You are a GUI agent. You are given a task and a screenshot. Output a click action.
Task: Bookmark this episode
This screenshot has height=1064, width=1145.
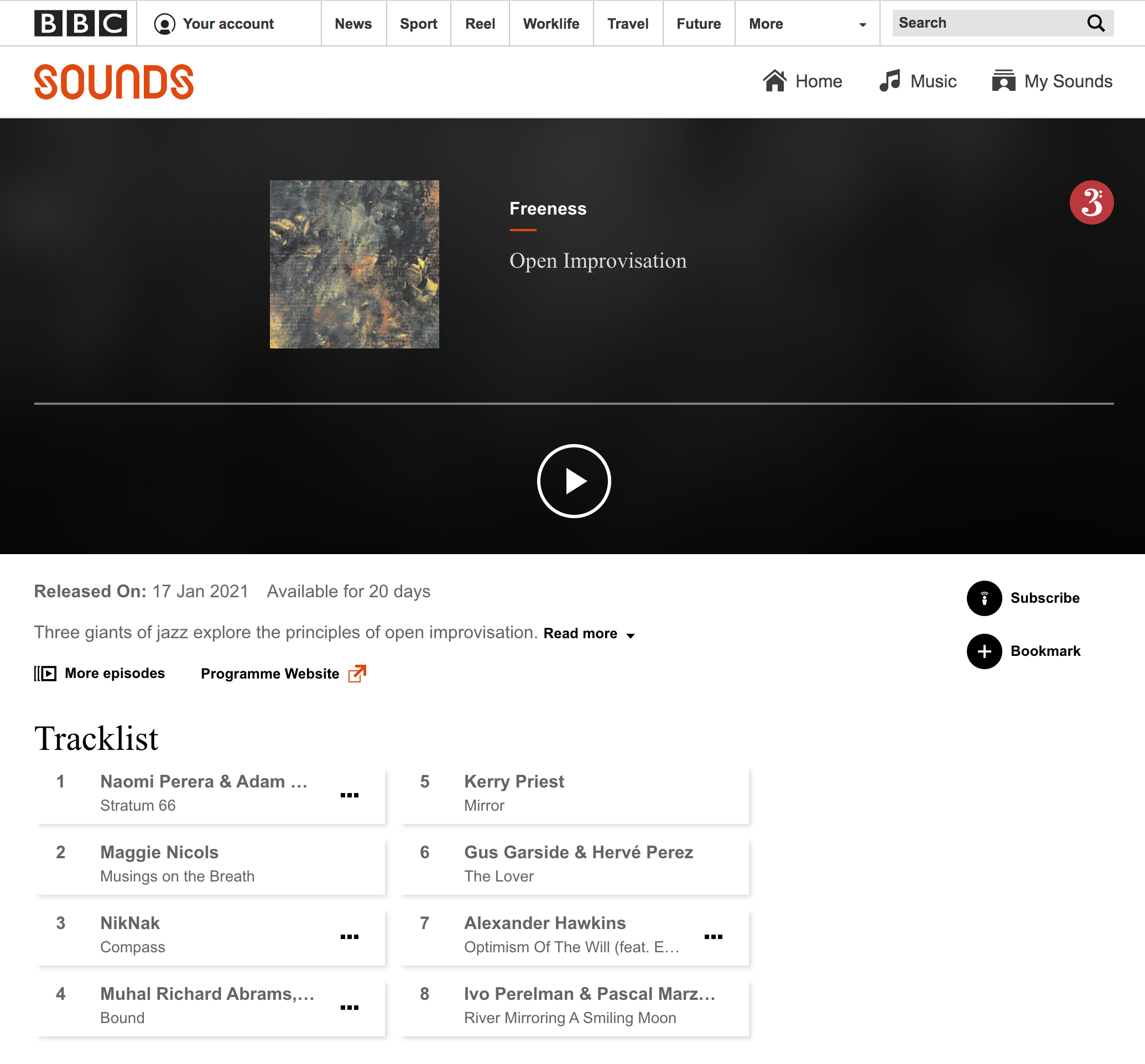(x=1023, y=650)
